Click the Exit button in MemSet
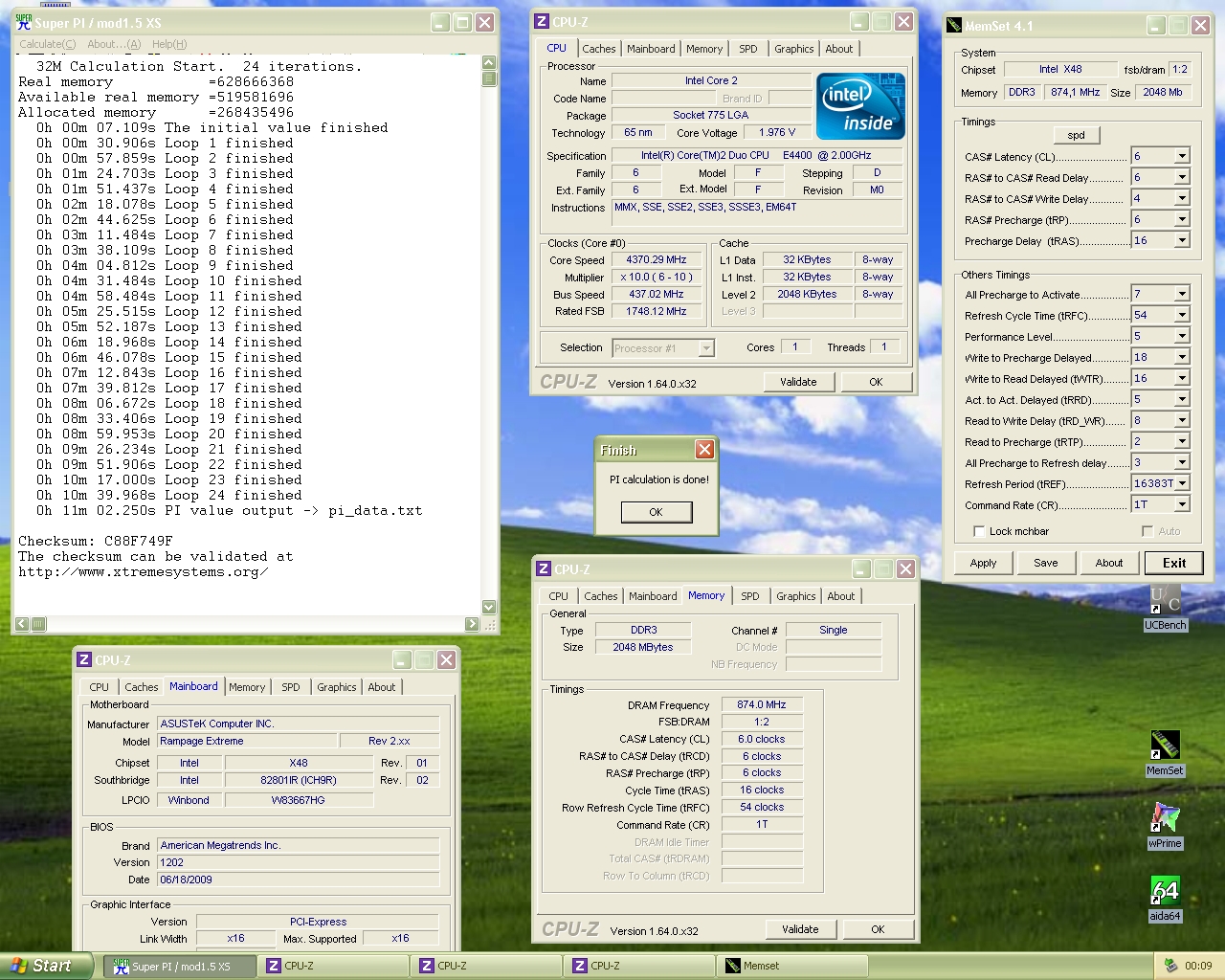Image resolution: width=1225 pixels, height=980 pixels. click(x=1174, y=563)
